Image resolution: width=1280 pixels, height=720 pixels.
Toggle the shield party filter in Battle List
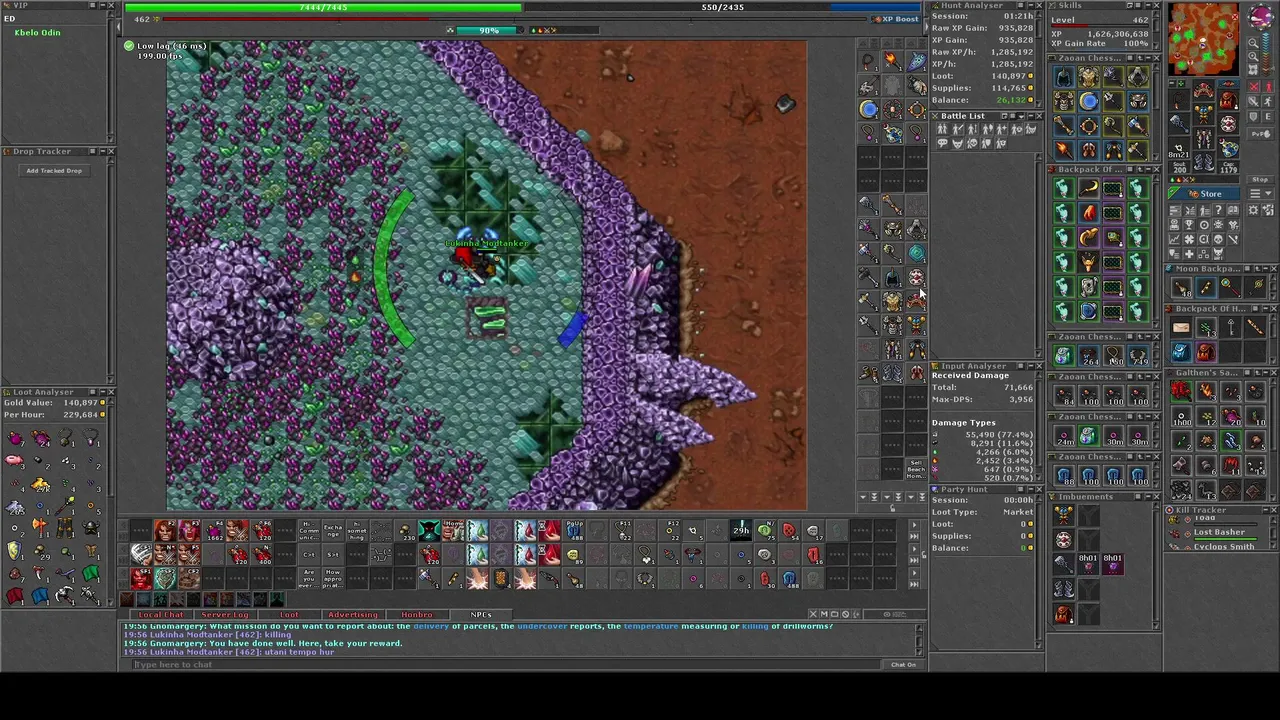[x=986, y=143]
